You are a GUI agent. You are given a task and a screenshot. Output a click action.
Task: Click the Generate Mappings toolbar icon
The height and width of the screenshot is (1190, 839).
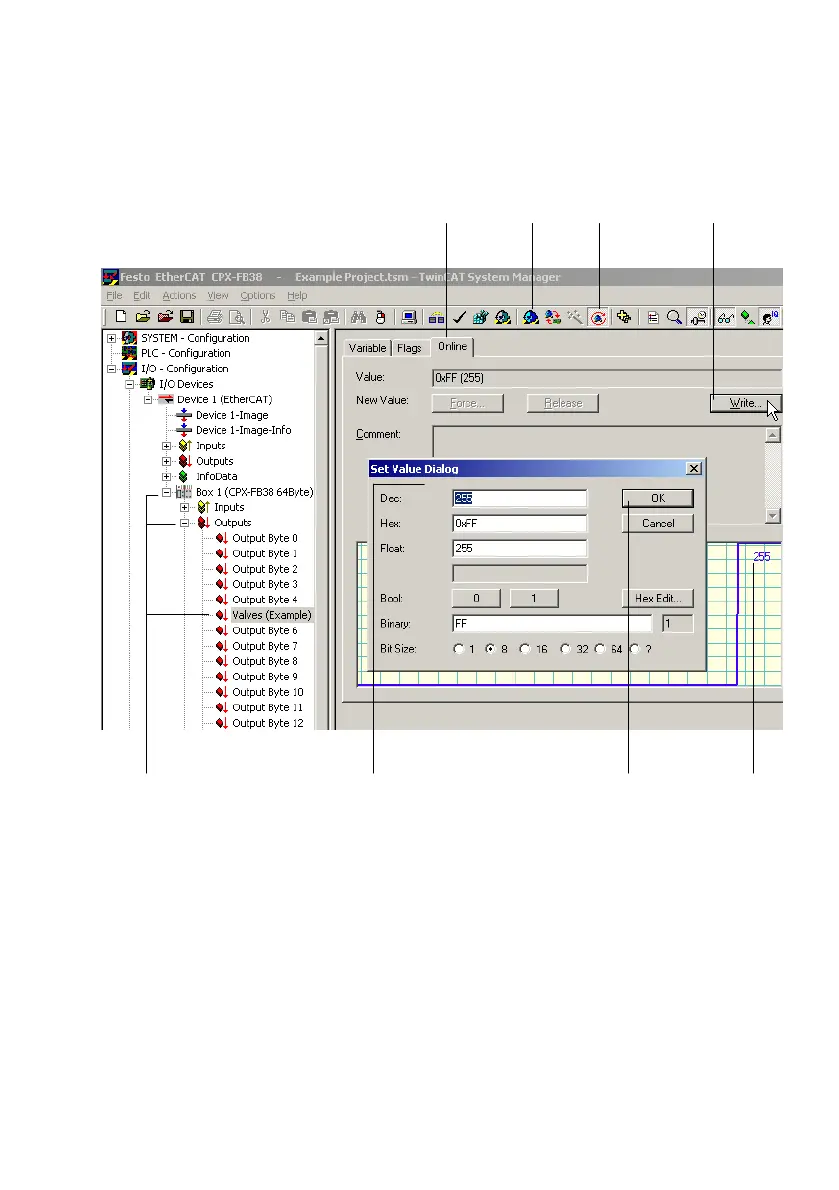click(437, 317)
